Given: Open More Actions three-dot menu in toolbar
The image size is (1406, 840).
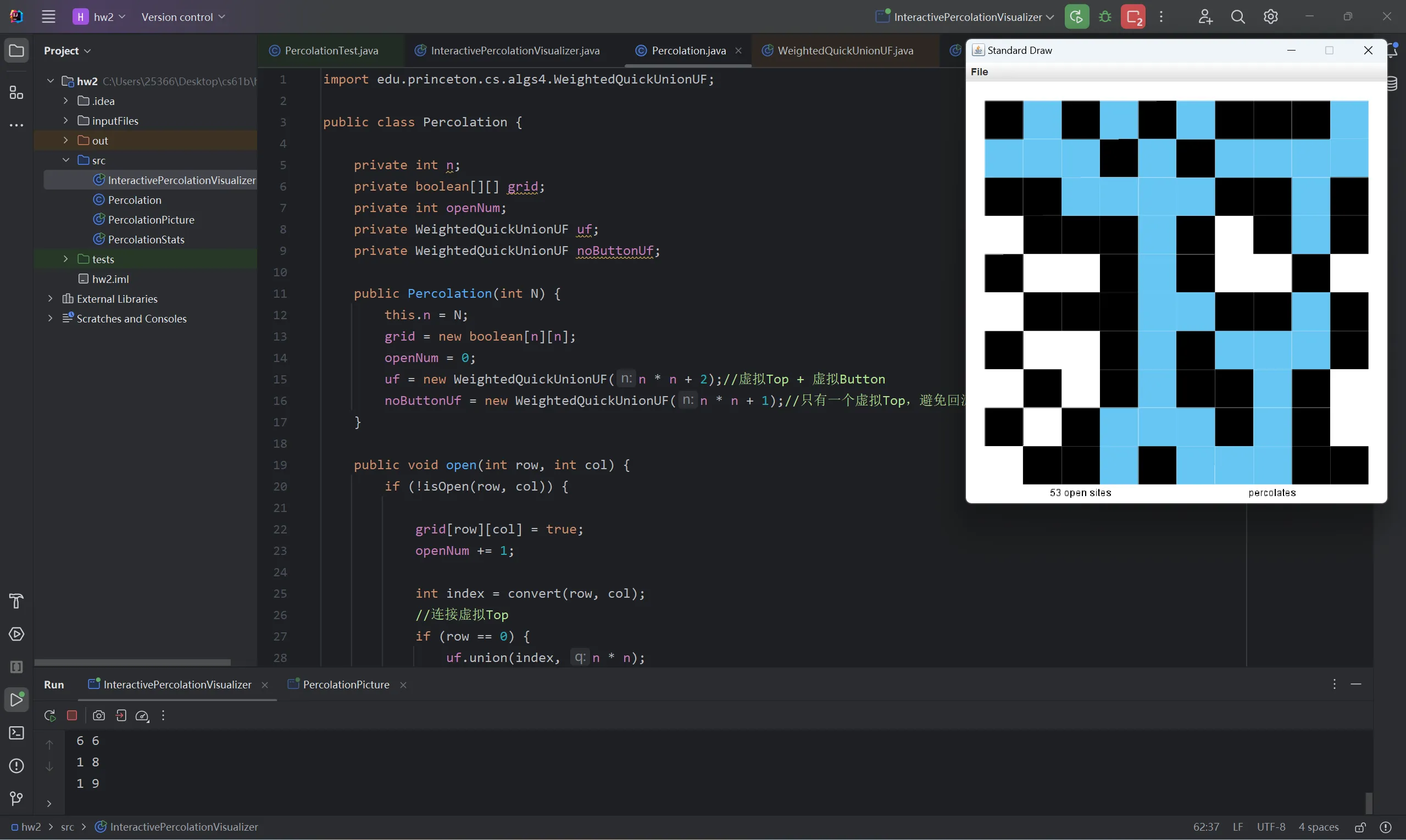Looking at the screenshot, I should pyautogui.click(x=1162, y=17).
